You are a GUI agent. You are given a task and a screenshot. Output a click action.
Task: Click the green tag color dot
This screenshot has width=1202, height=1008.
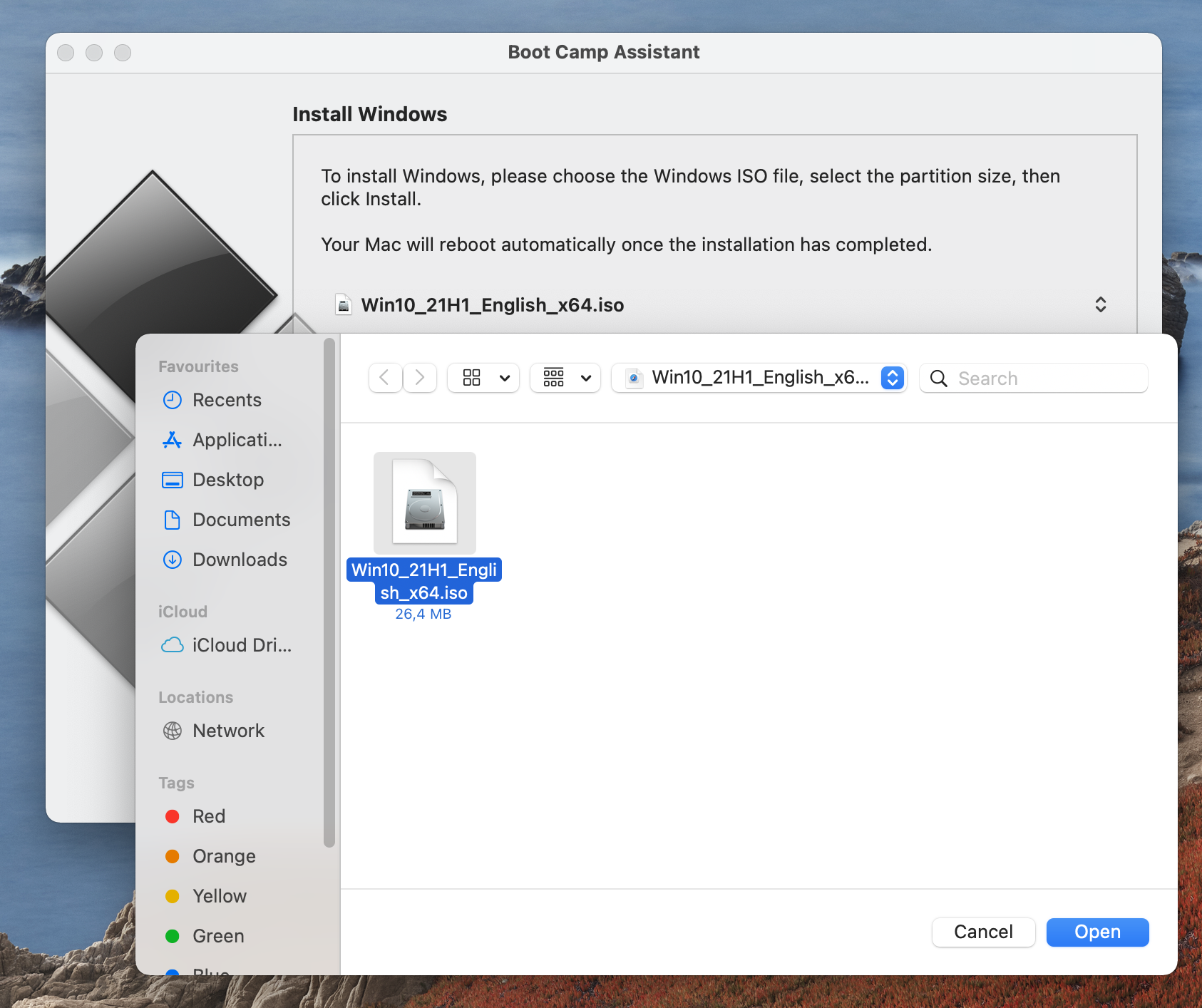click(173, 936)
